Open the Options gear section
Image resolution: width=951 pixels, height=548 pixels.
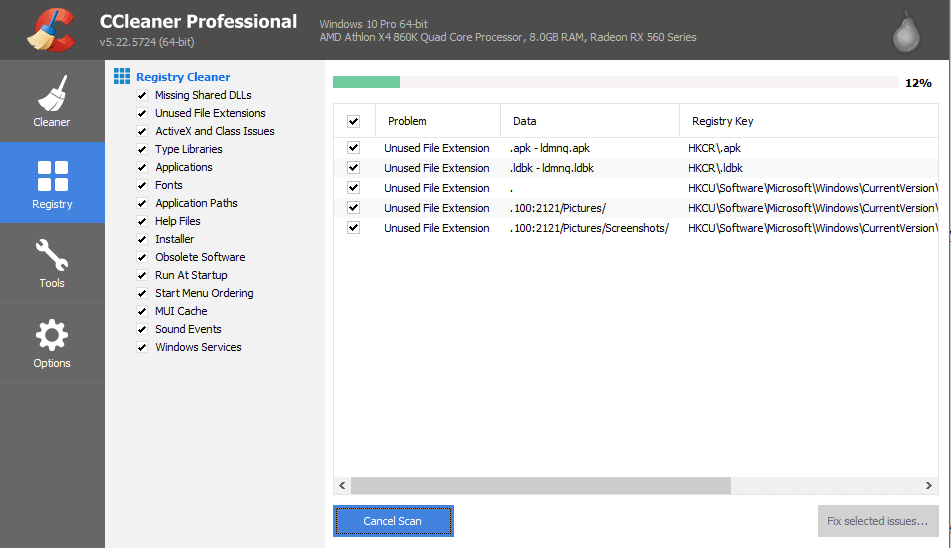coord(52,342)
